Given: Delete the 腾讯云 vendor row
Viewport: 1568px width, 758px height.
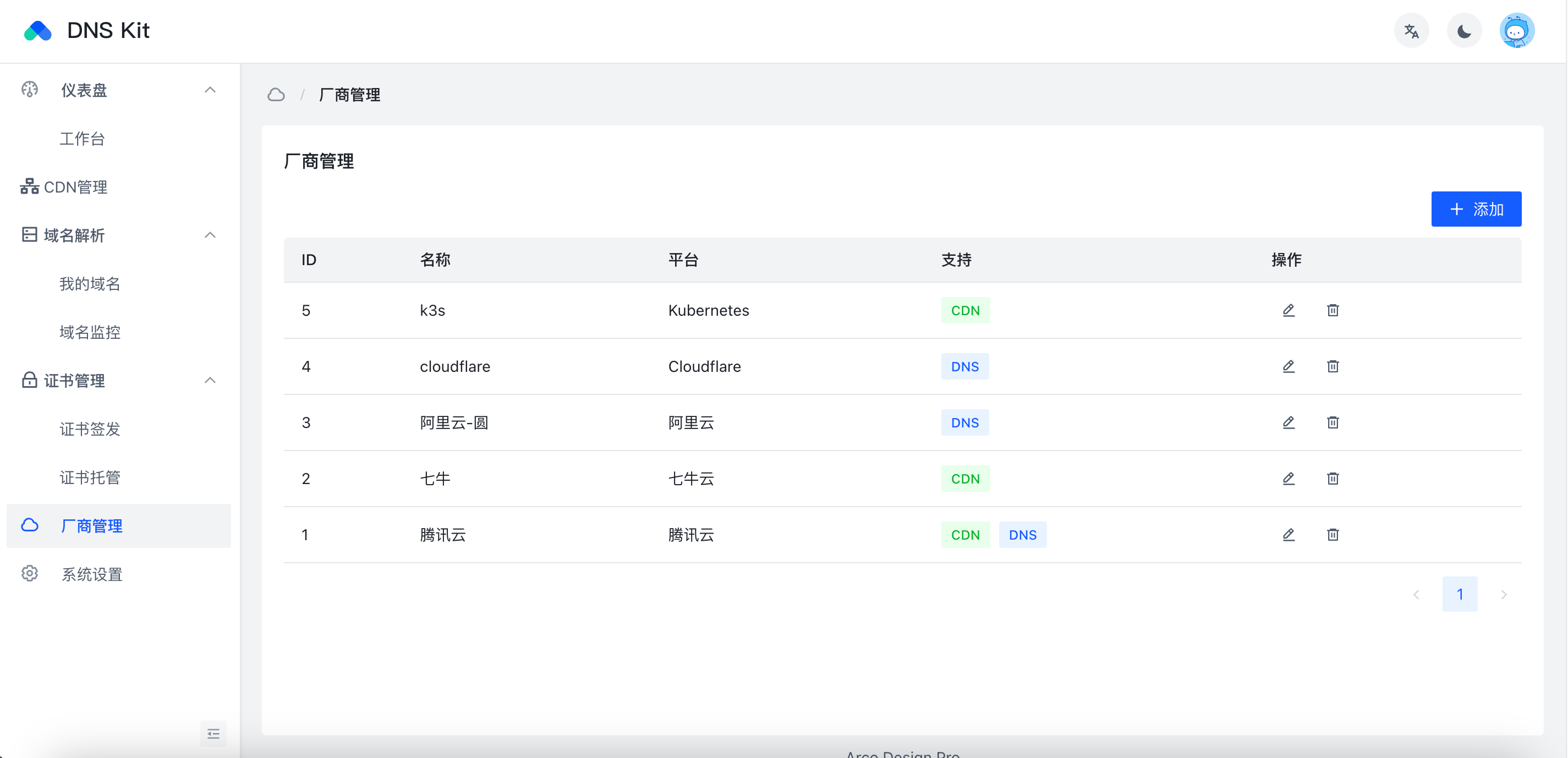Looking at the screenshot, I should coord(1333,535).
